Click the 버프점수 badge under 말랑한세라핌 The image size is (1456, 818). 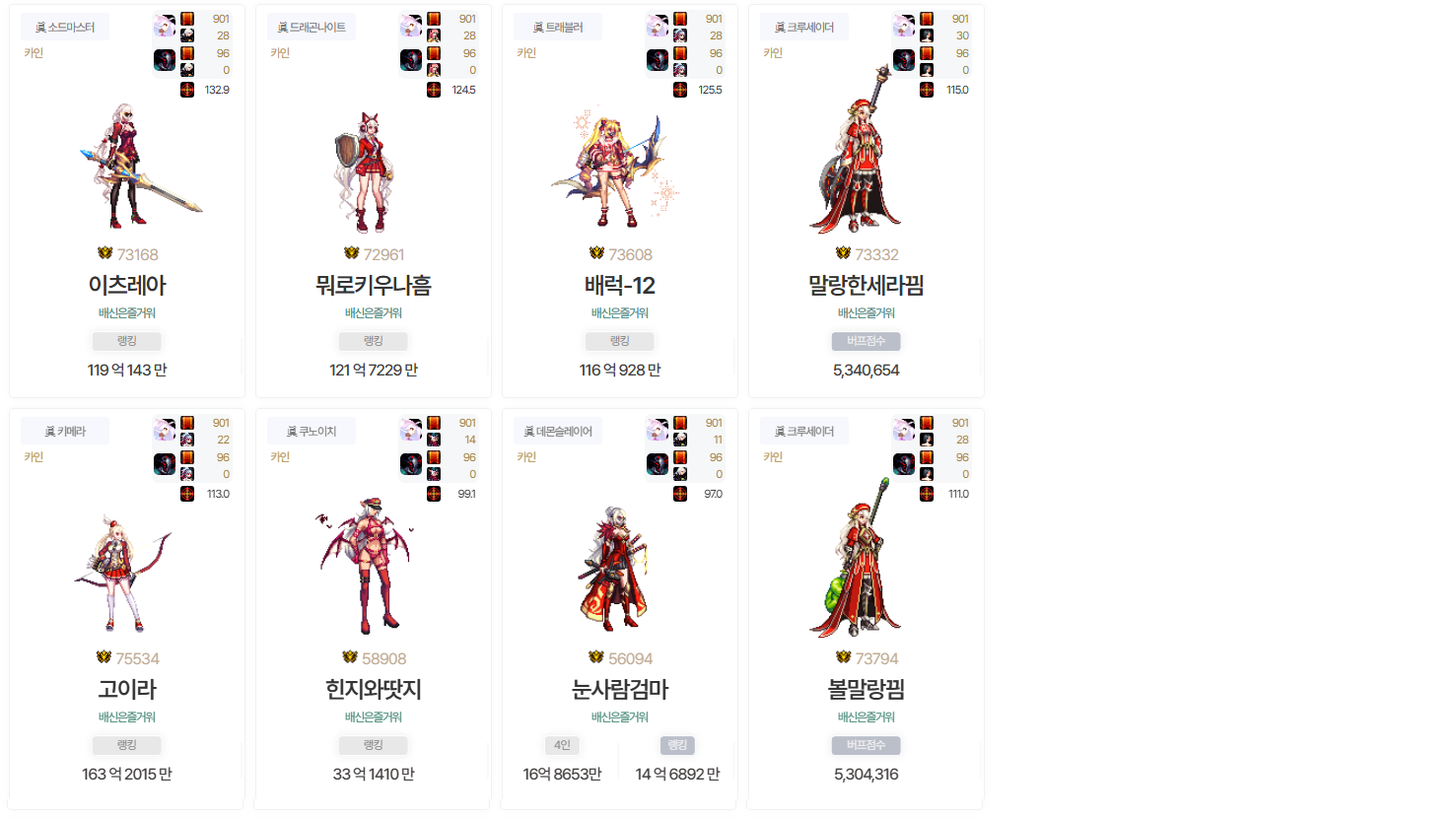(867, 341)
